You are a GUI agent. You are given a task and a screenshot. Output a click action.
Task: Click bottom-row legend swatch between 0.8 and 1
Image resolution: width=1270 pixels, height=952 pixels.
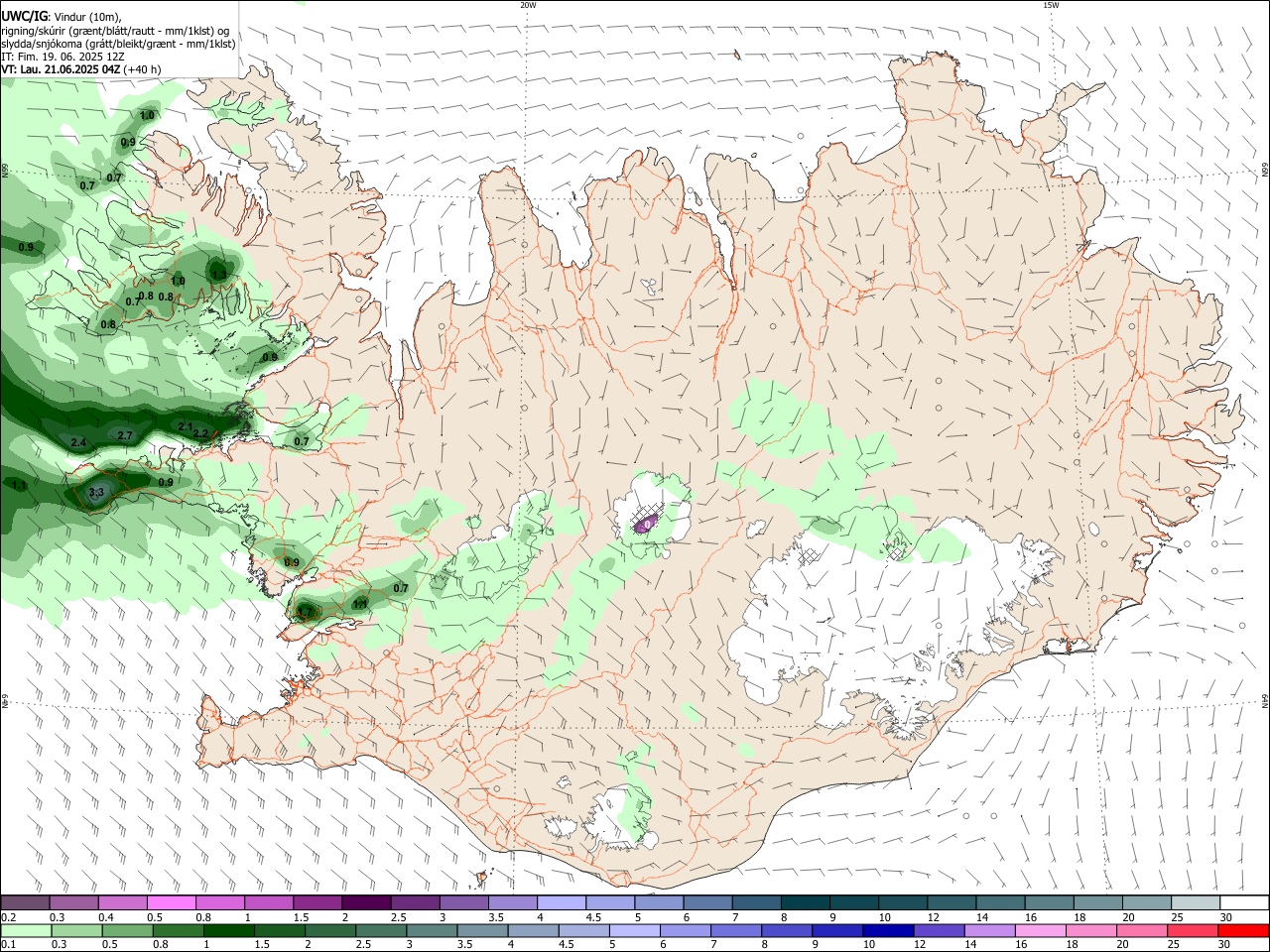(179, 930)
